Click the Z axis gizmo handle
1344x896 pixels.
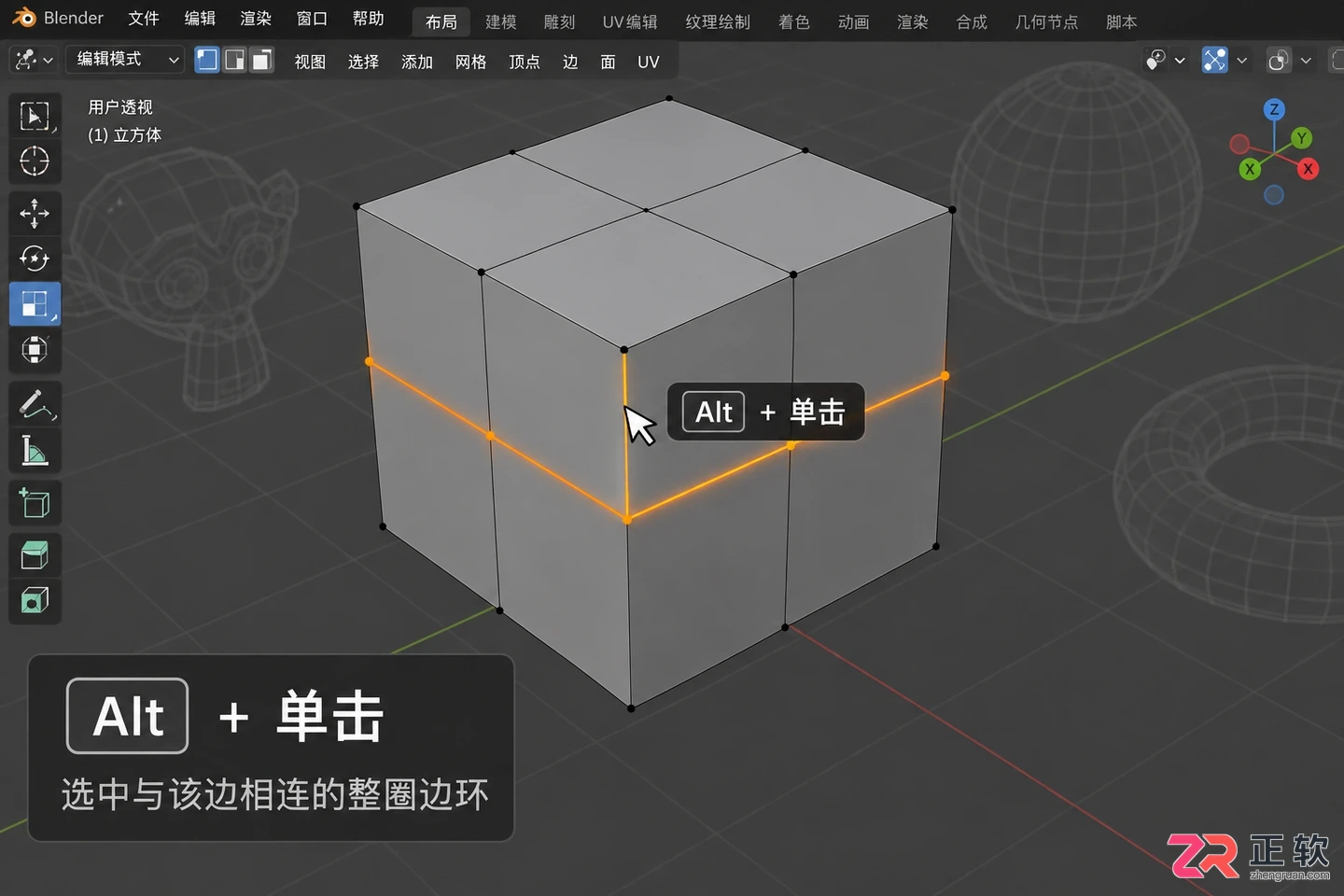1274,109
